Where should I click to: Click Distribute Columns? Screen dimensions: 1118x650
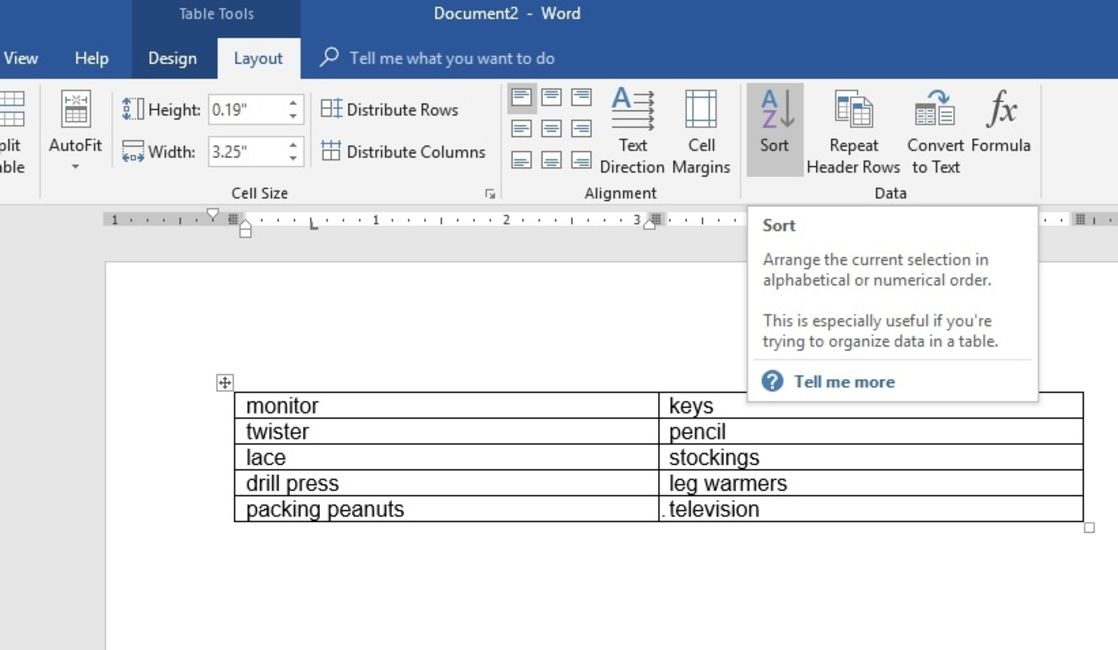[x=403, y=152]
